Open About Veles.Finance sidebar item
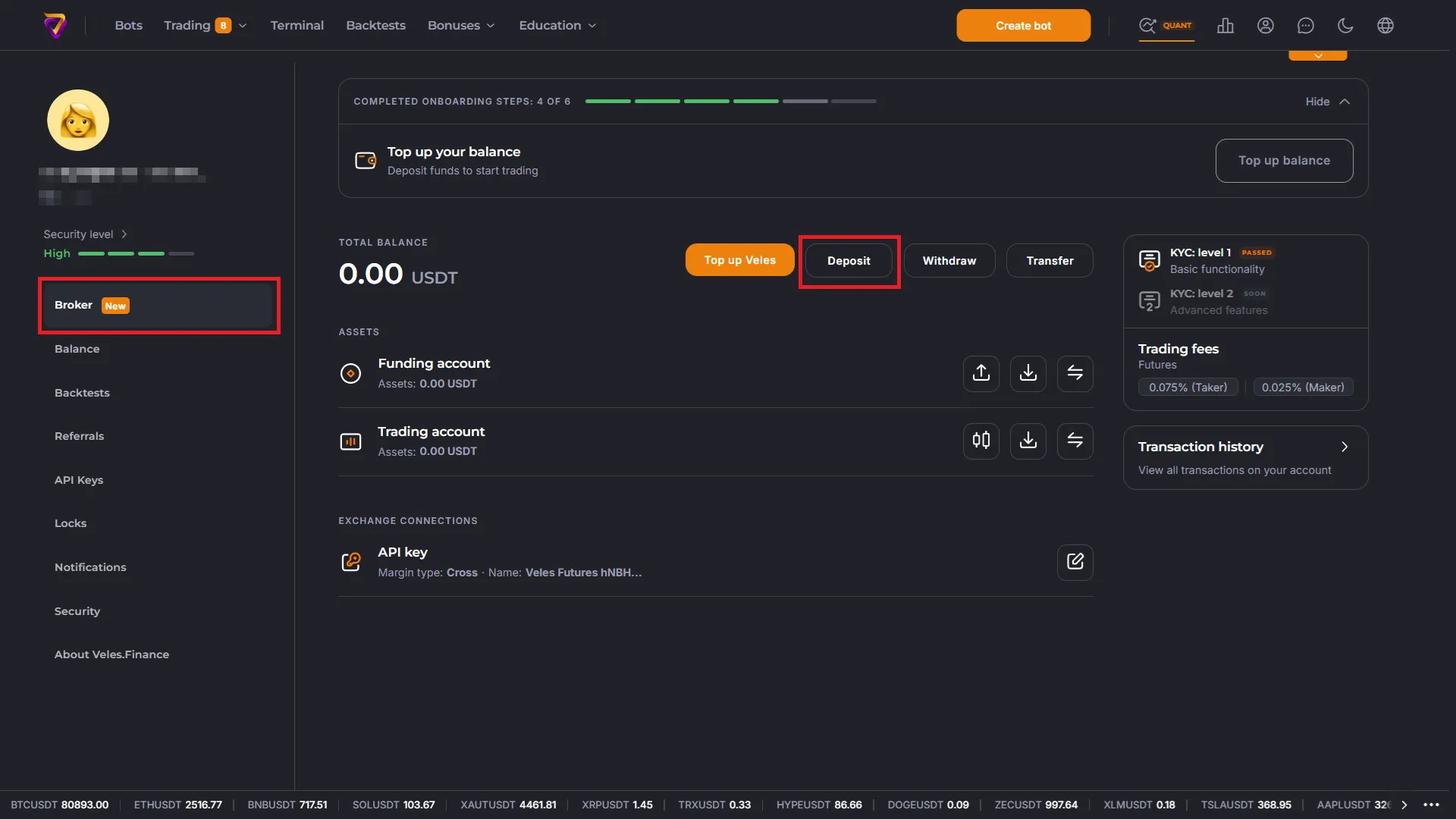 (111, 654)
